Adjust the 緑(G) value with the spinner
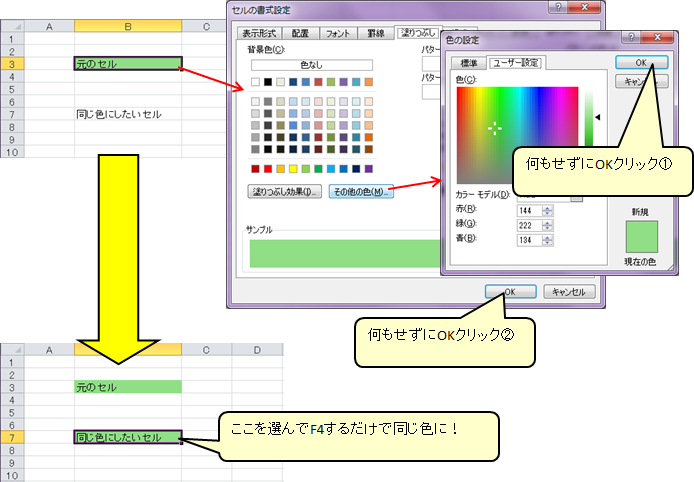This screenshot has height=482, width=694. coord(547,225)
